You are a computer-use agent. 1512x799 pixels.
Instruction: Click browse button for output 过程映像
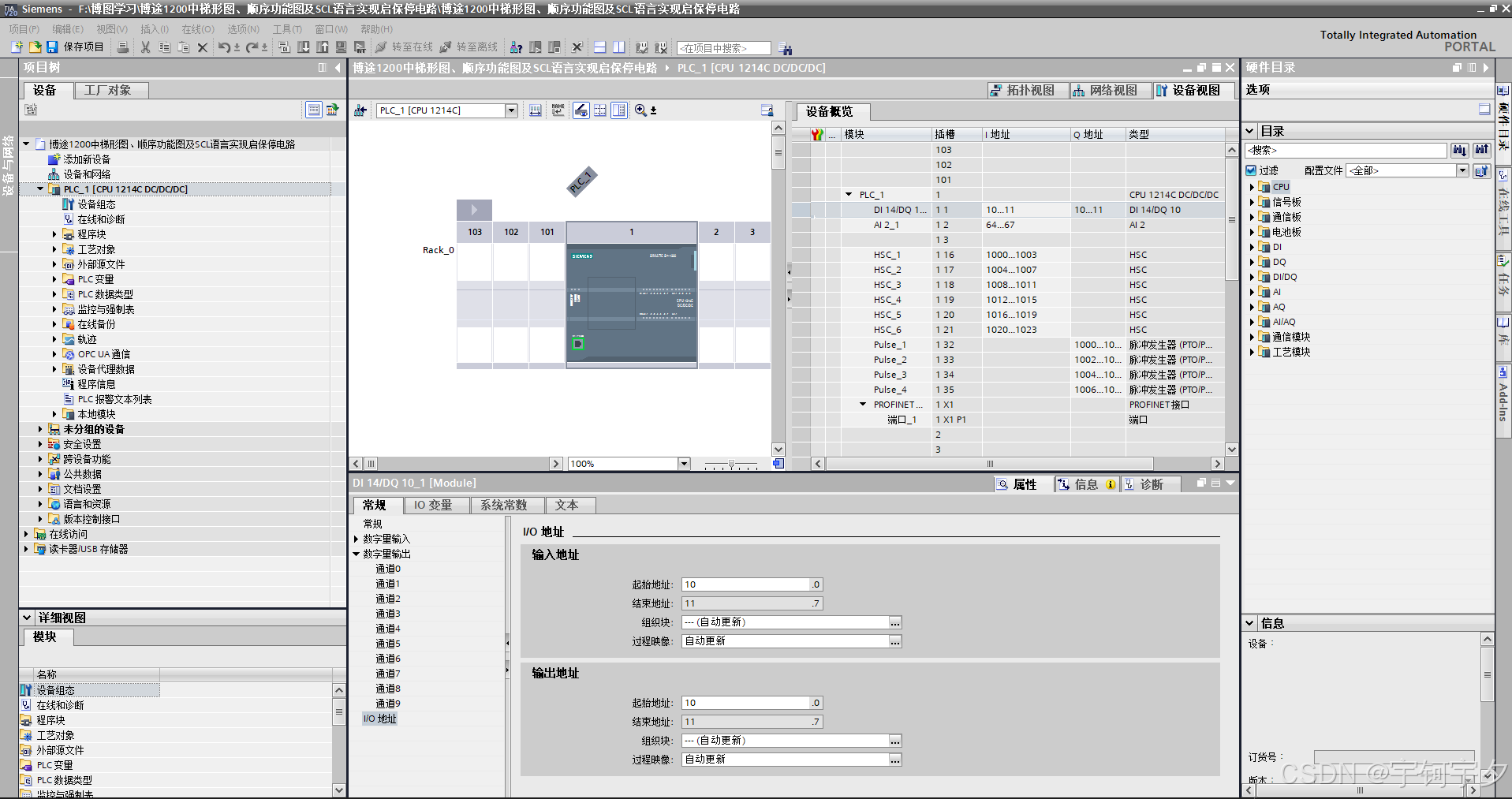tap(895, 760)
